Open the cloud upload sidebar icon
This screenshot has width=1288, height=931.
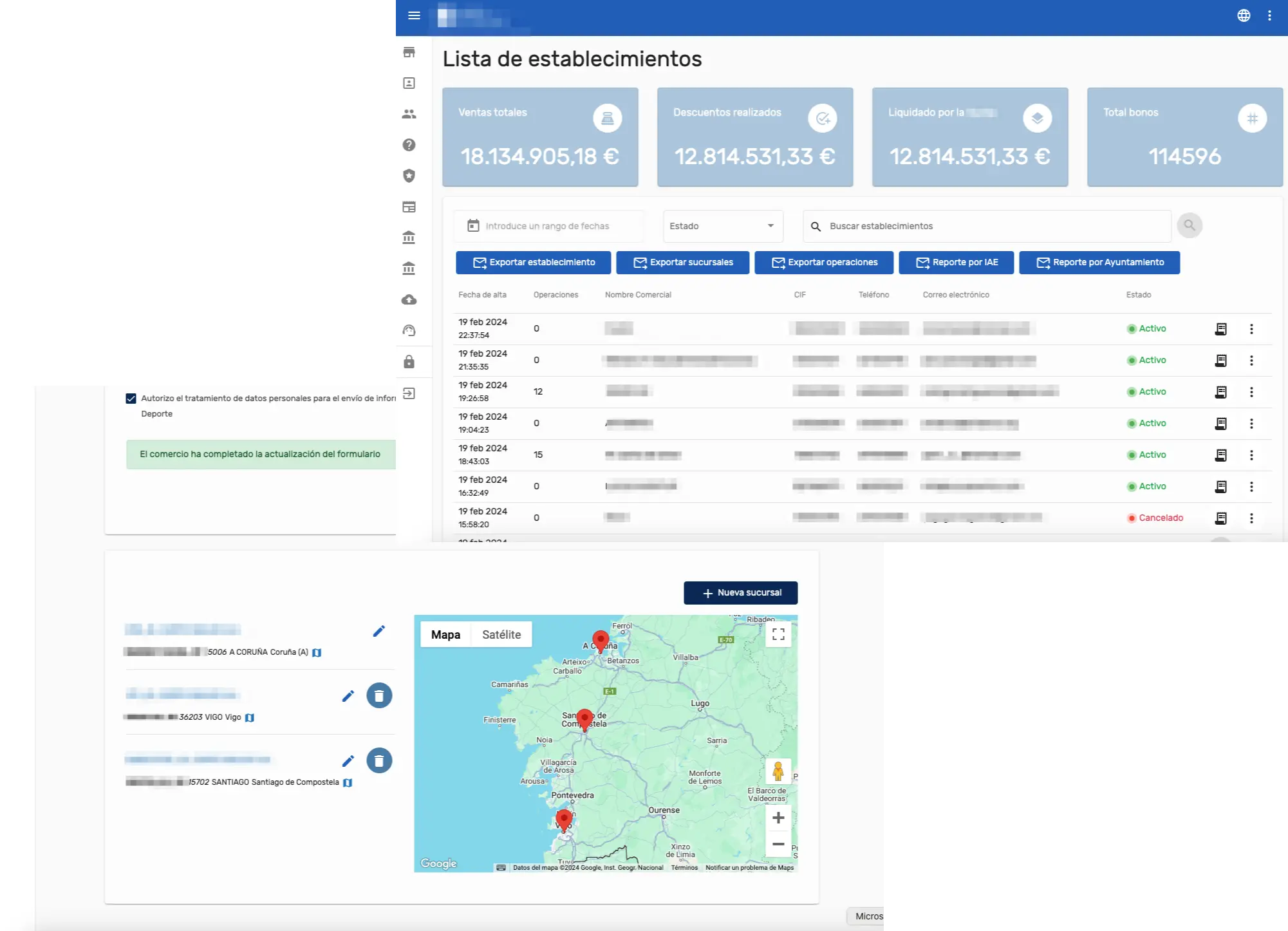(409, 299)
